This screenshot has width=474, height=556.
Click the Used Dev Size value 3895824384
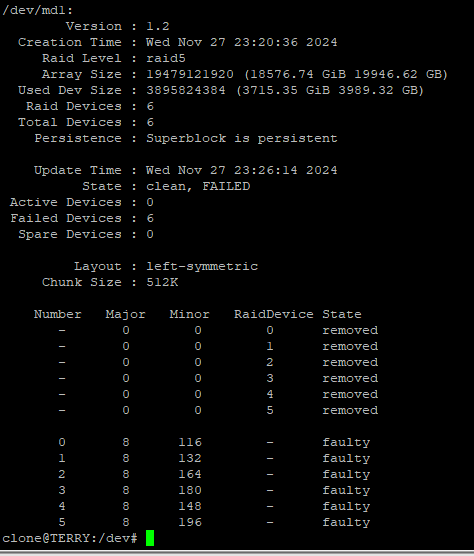click(x=186, y=90)
